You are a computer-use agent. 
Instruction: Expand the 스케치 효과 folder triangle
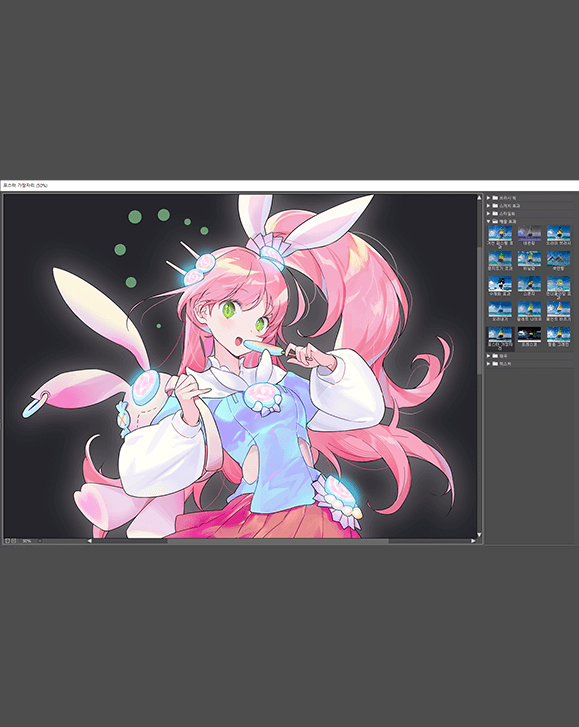(x=488, y=205)
